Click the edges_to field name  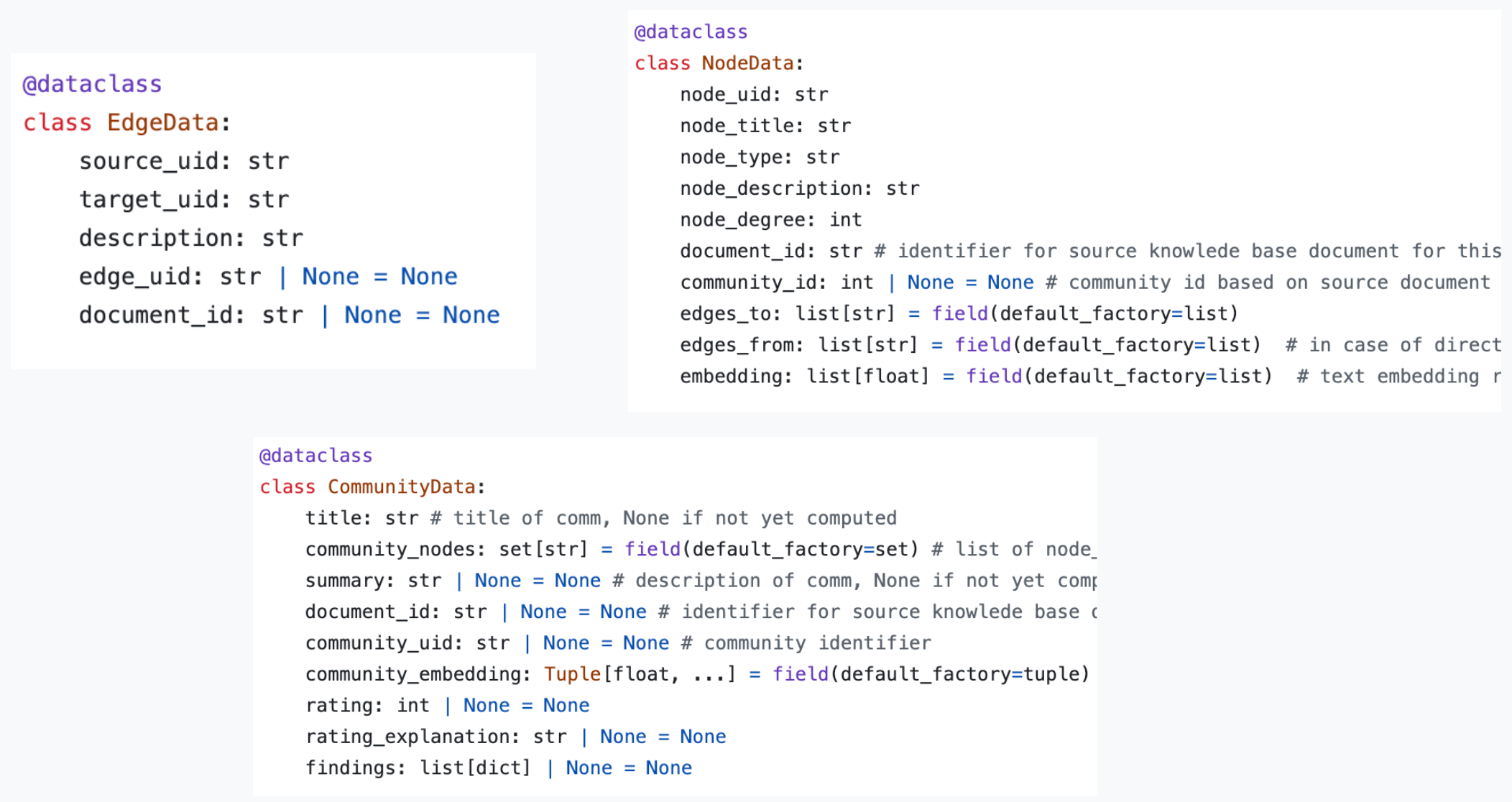(724, 314)
